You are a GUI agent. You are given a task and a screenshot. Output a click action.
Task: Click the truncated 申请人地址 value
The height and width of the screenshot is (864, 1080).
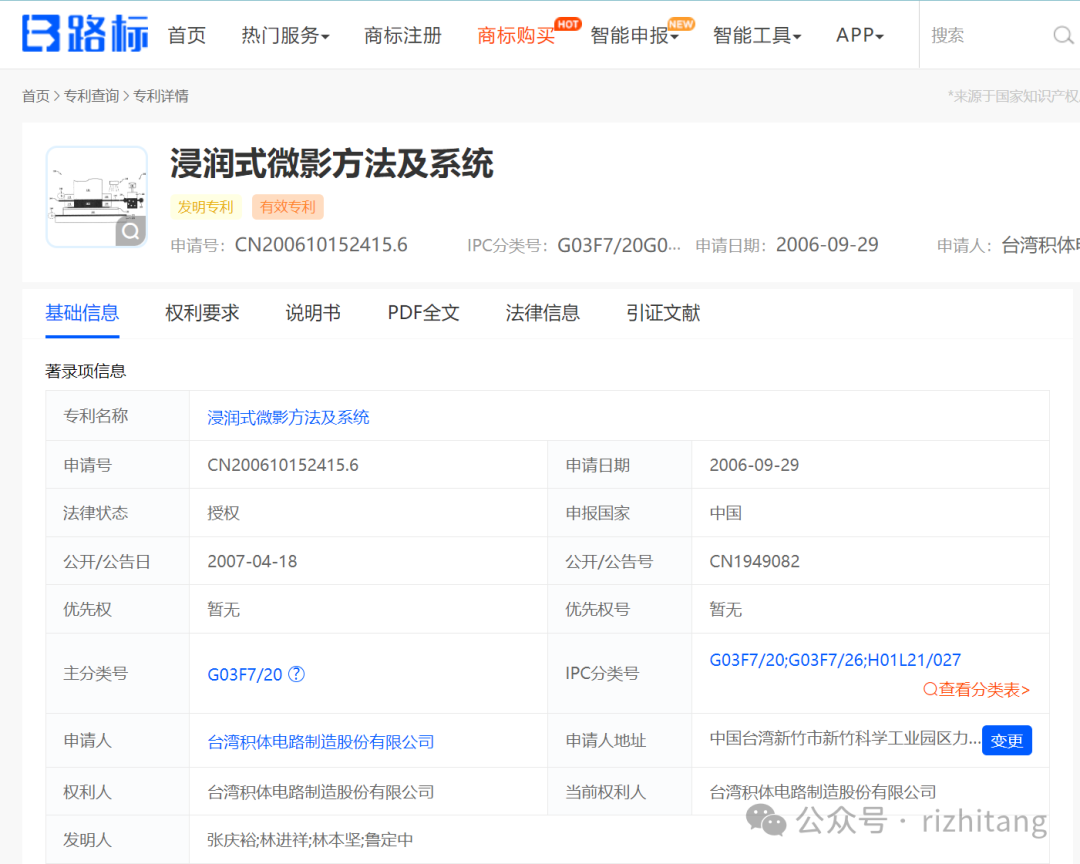pyautogui.click(x=845, y=739)
